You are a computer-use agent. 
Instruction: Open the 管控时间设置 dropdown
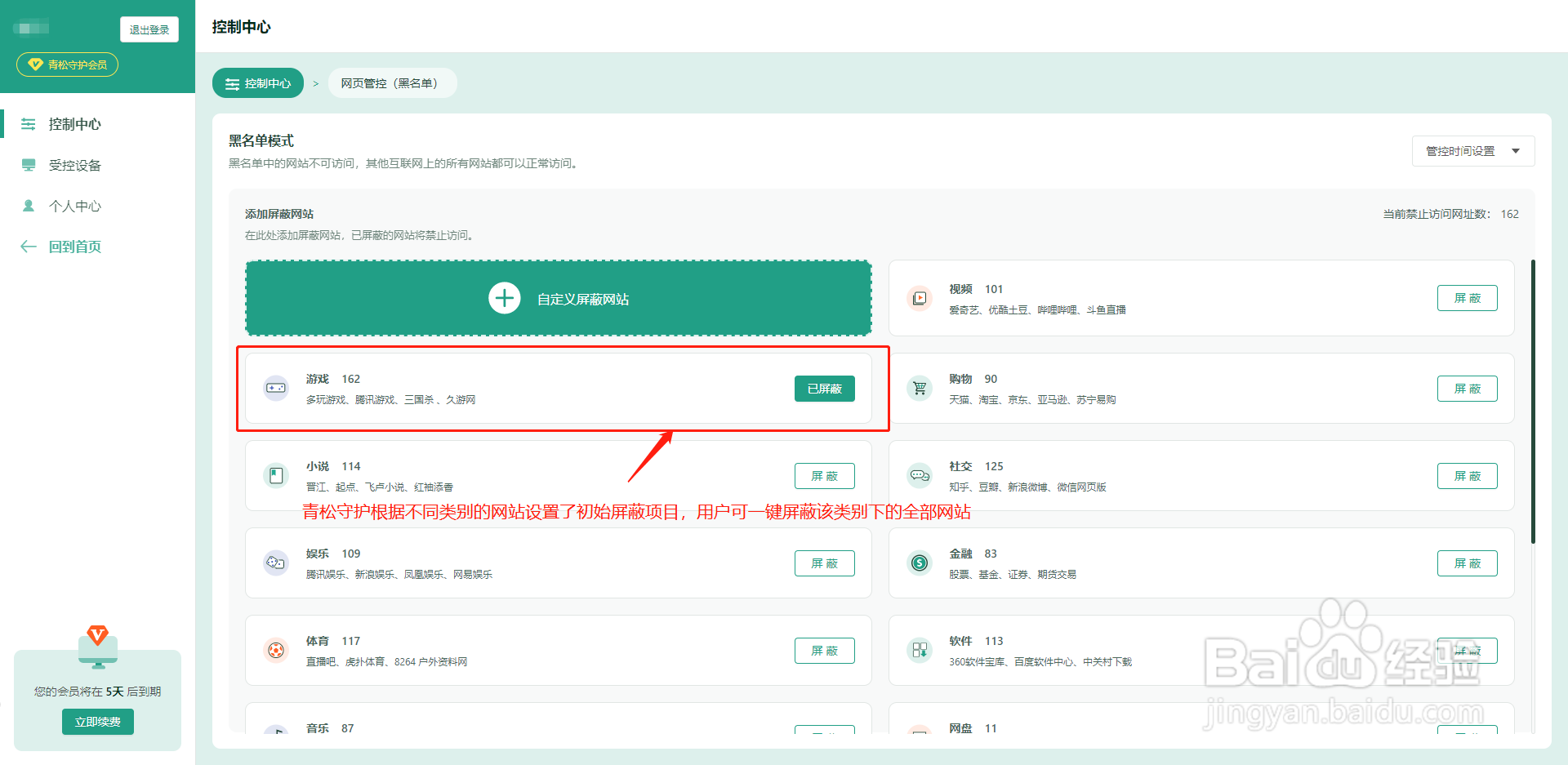coord(1473,151)
